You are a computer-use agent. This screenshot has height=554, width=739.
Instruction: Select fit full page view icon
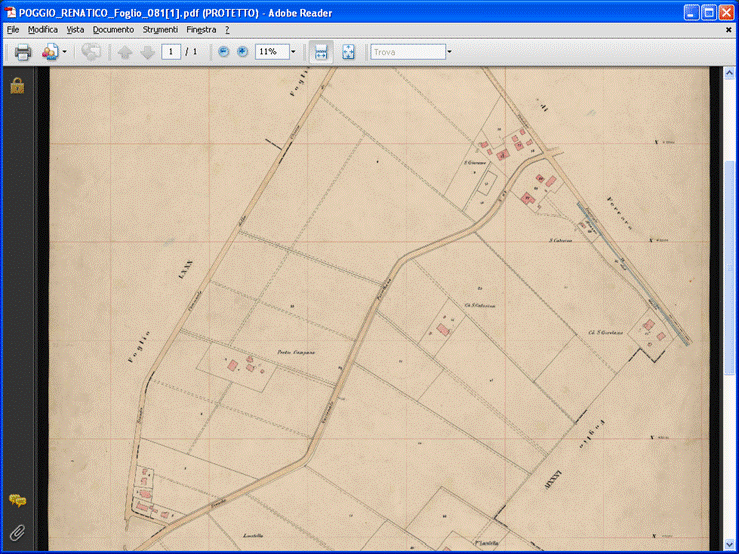(x=348, y=52)
